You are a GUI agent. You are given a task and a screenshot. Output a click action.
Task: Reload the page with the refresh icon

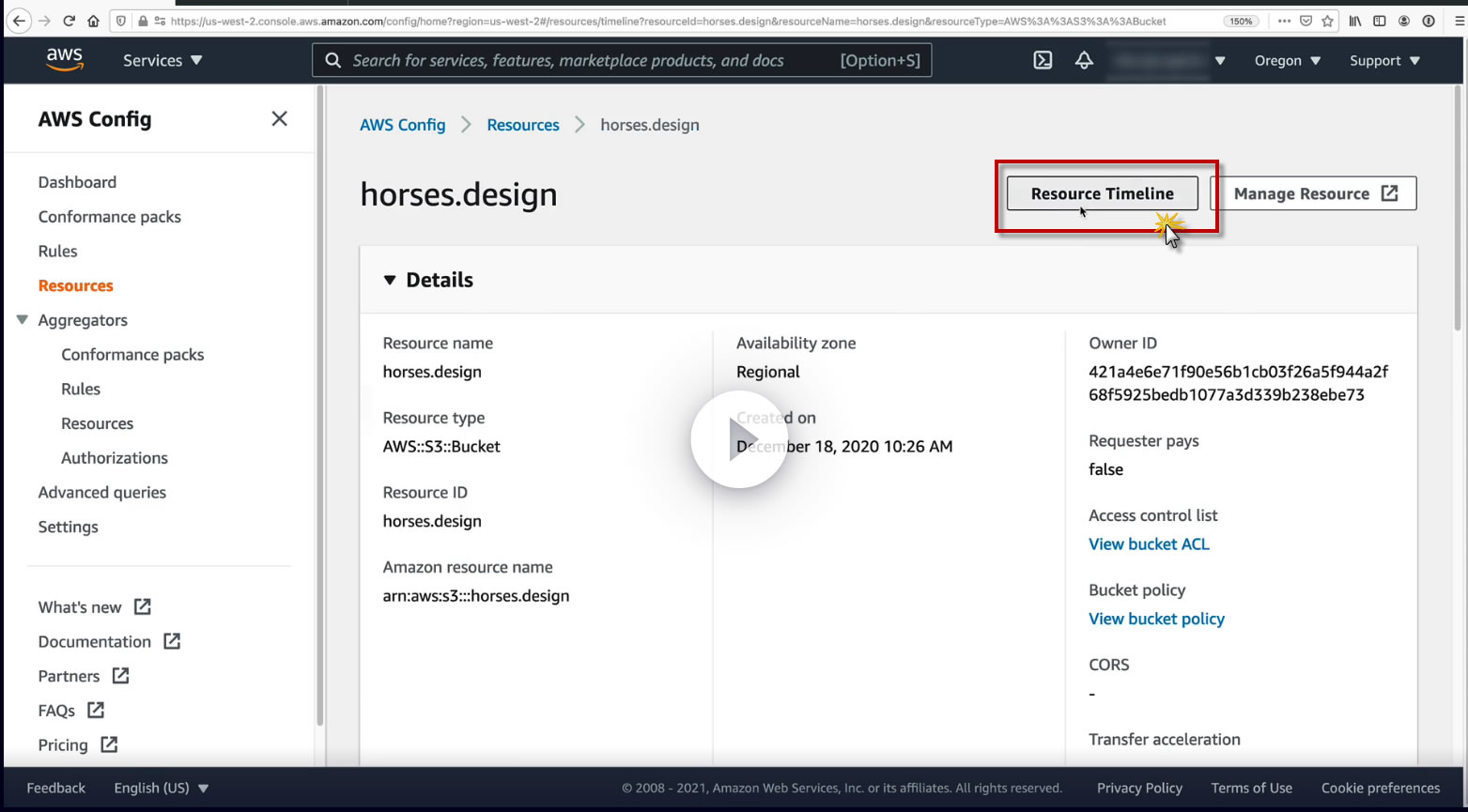click(69, 21)
